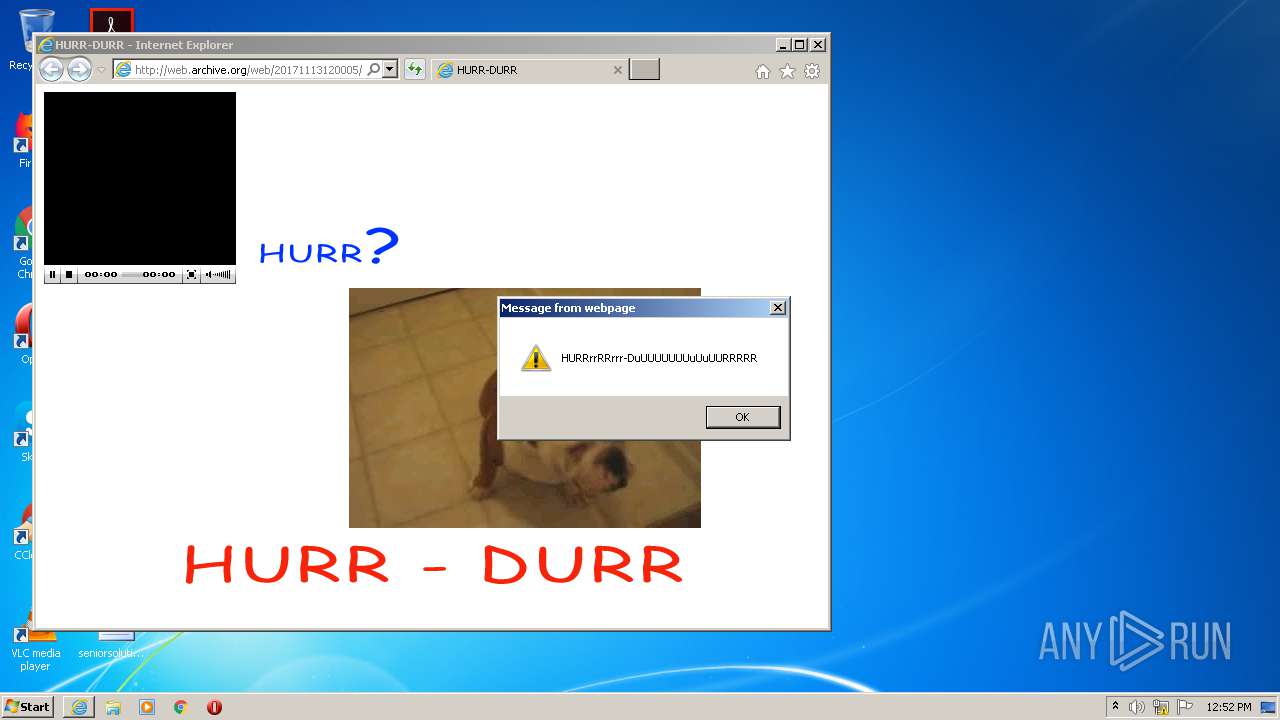Pause the embedded media player

coord(53,274)
